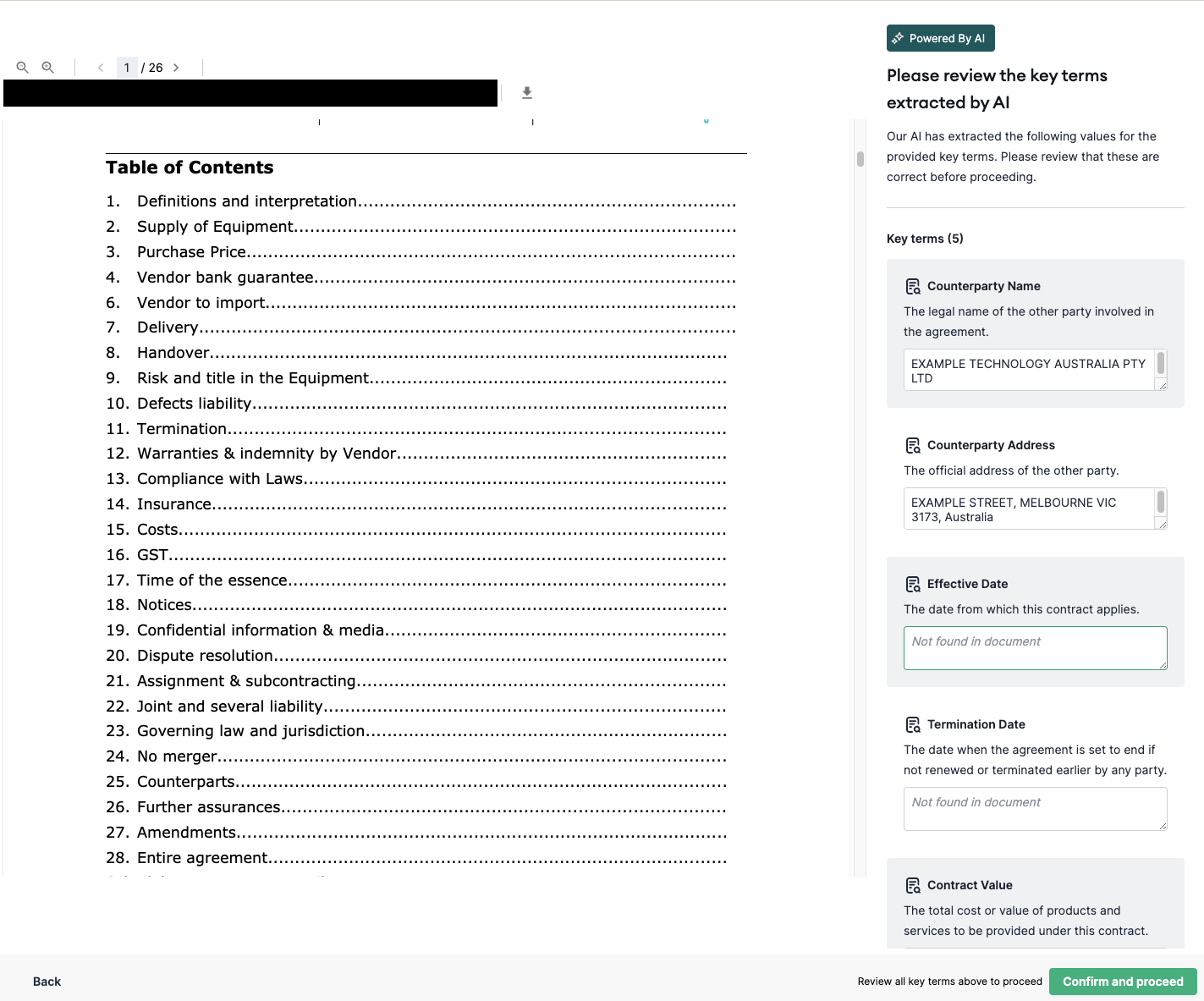Image resolution: width=1204 pixels, height=1001 pixels.
Task: Click scrollbar inside Counterparty Name field
Action: coord(1161,364)
